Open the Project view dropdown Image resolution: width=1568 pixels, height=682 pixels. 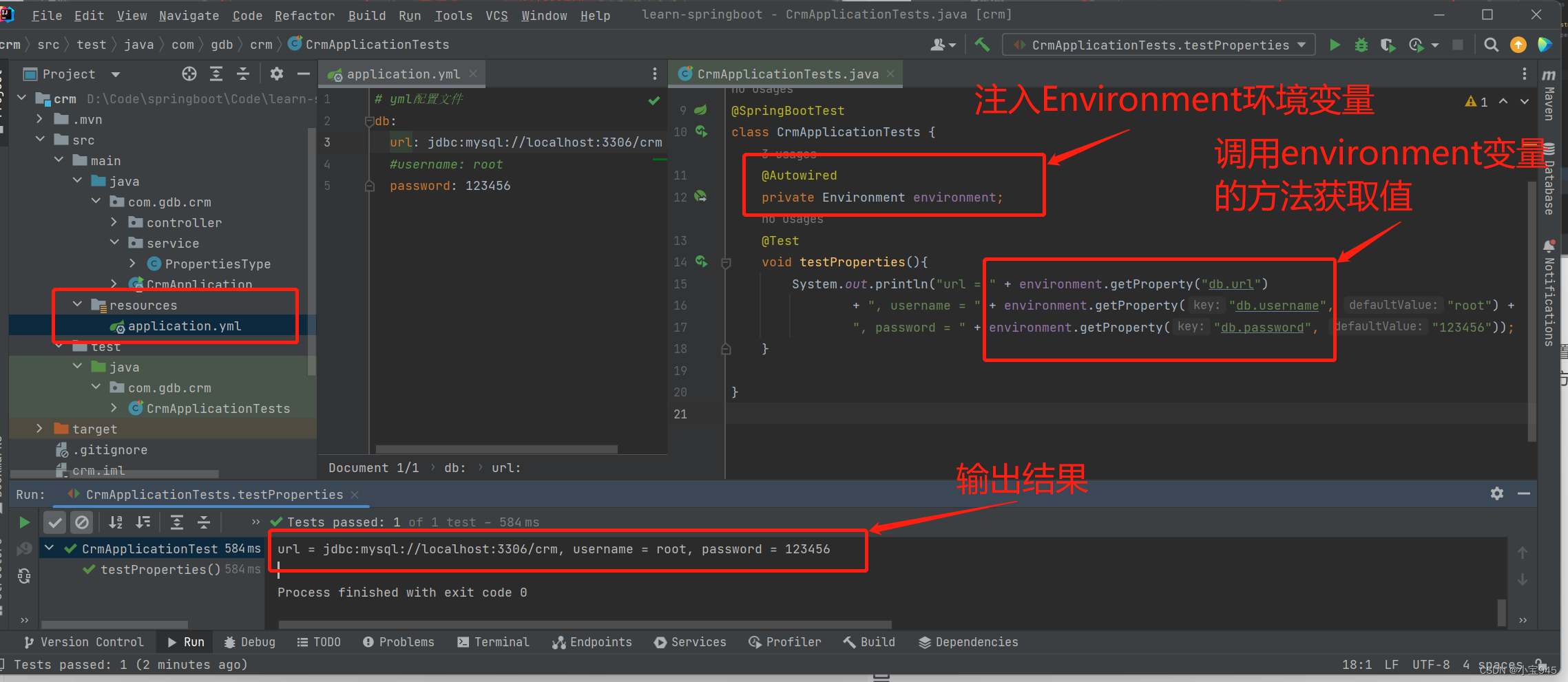tap(116, 74)
